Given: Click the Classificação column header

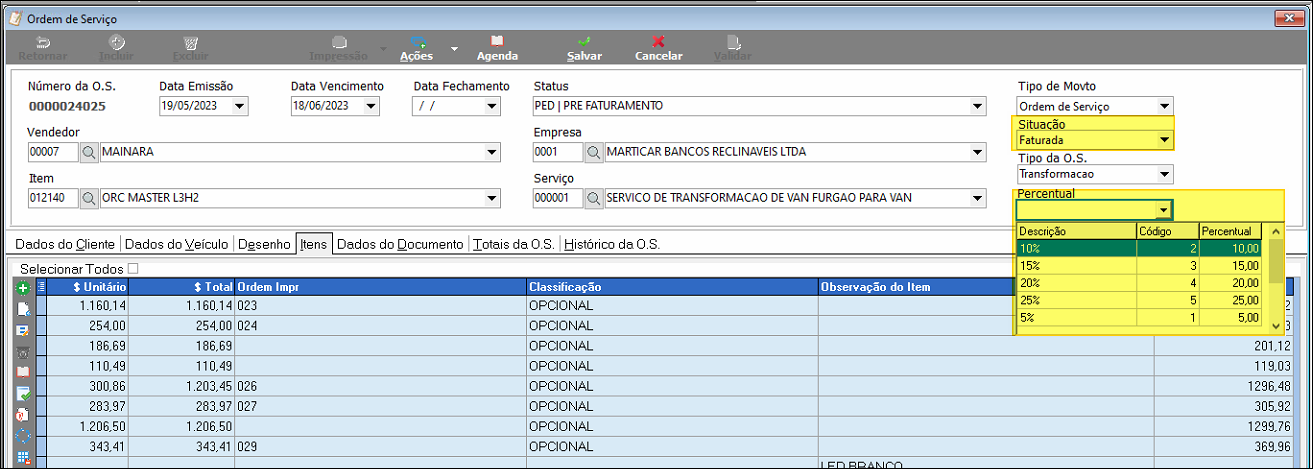Looking at the screenshot, I should (x=672, y=287).
